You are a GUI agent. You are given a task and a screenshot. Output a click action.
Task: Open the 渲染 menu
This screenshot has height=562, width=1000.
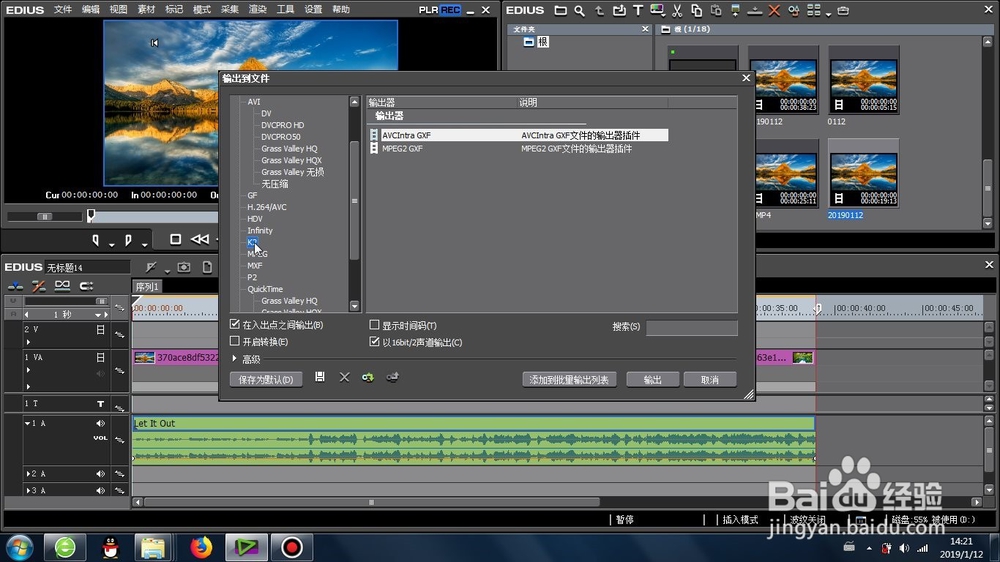coord(258,10)
